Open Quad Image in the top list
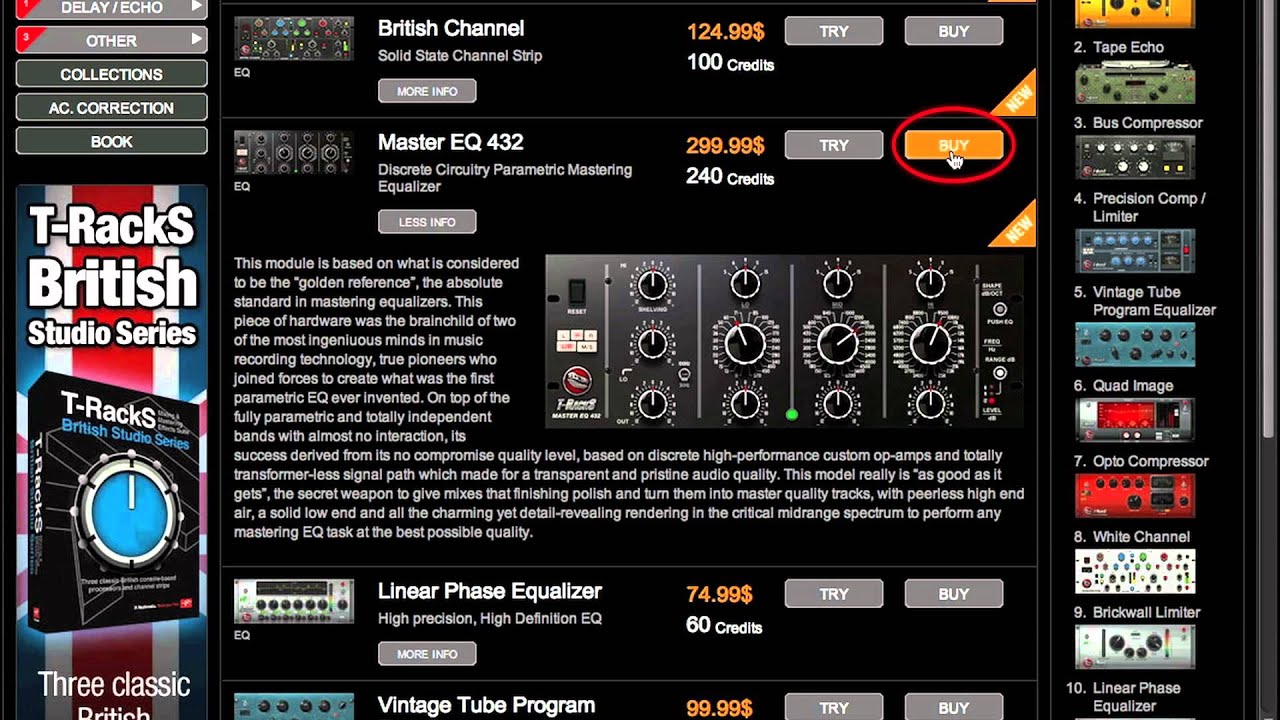1280x720 pixels. (1133, 386)
